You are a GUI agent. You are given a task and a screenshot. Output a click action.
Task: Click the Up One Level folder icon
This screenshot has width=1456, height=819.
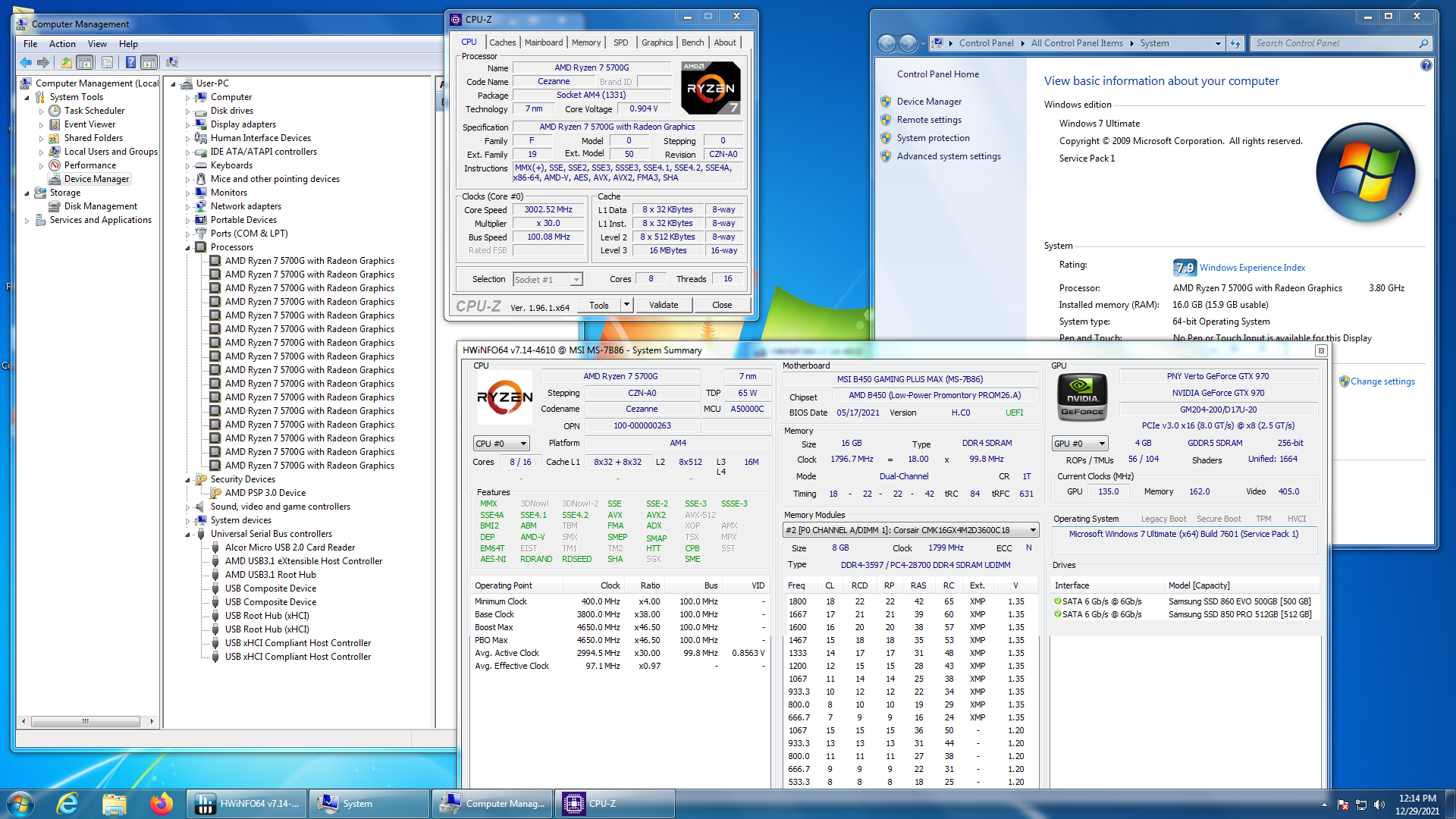[67, 62]
